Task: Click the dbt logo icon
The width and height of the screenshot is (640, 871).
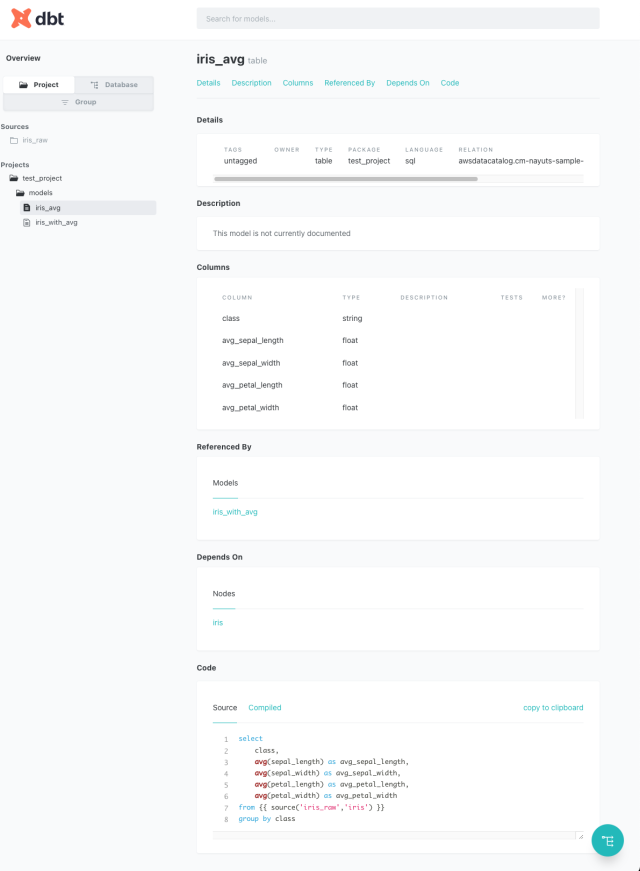Action: [21, 18]
